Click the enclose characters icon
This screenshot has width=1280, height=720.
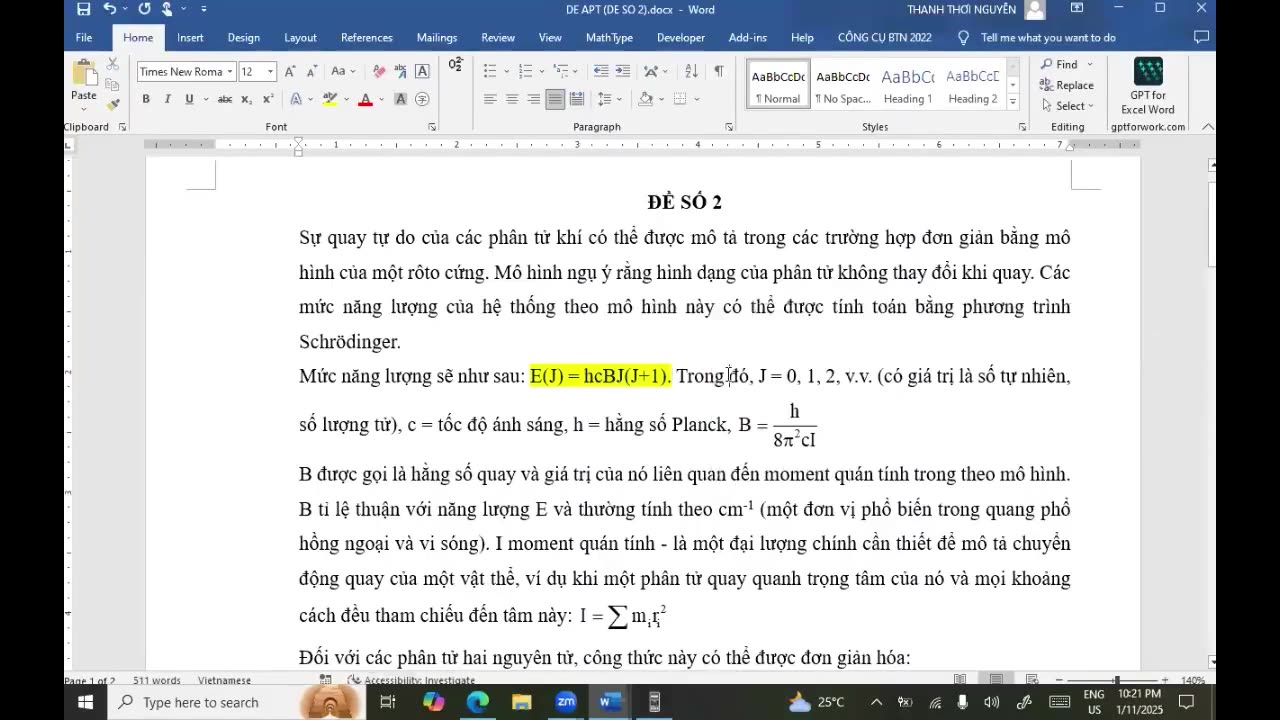tap(422, 99)
